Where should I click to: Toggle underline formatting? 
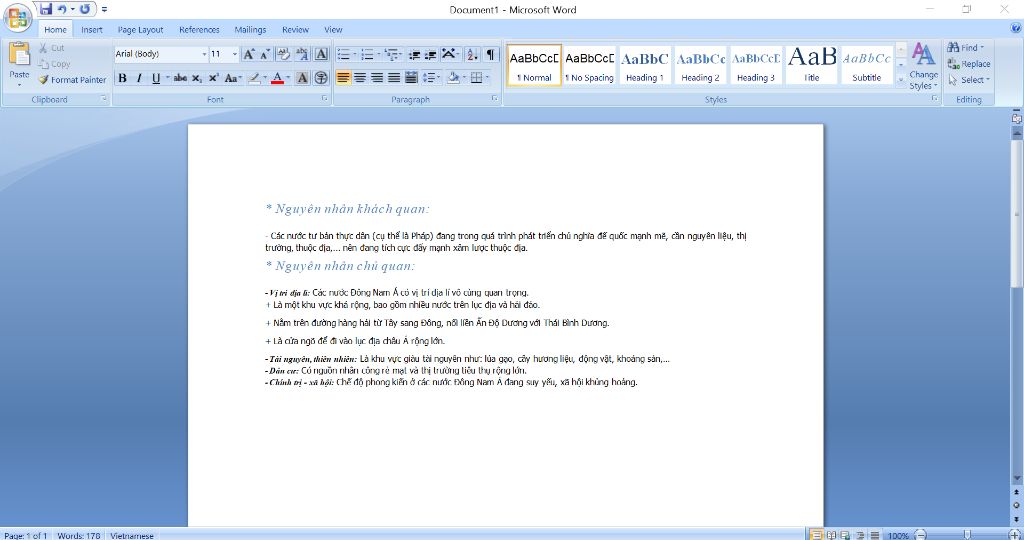[155, 78]
